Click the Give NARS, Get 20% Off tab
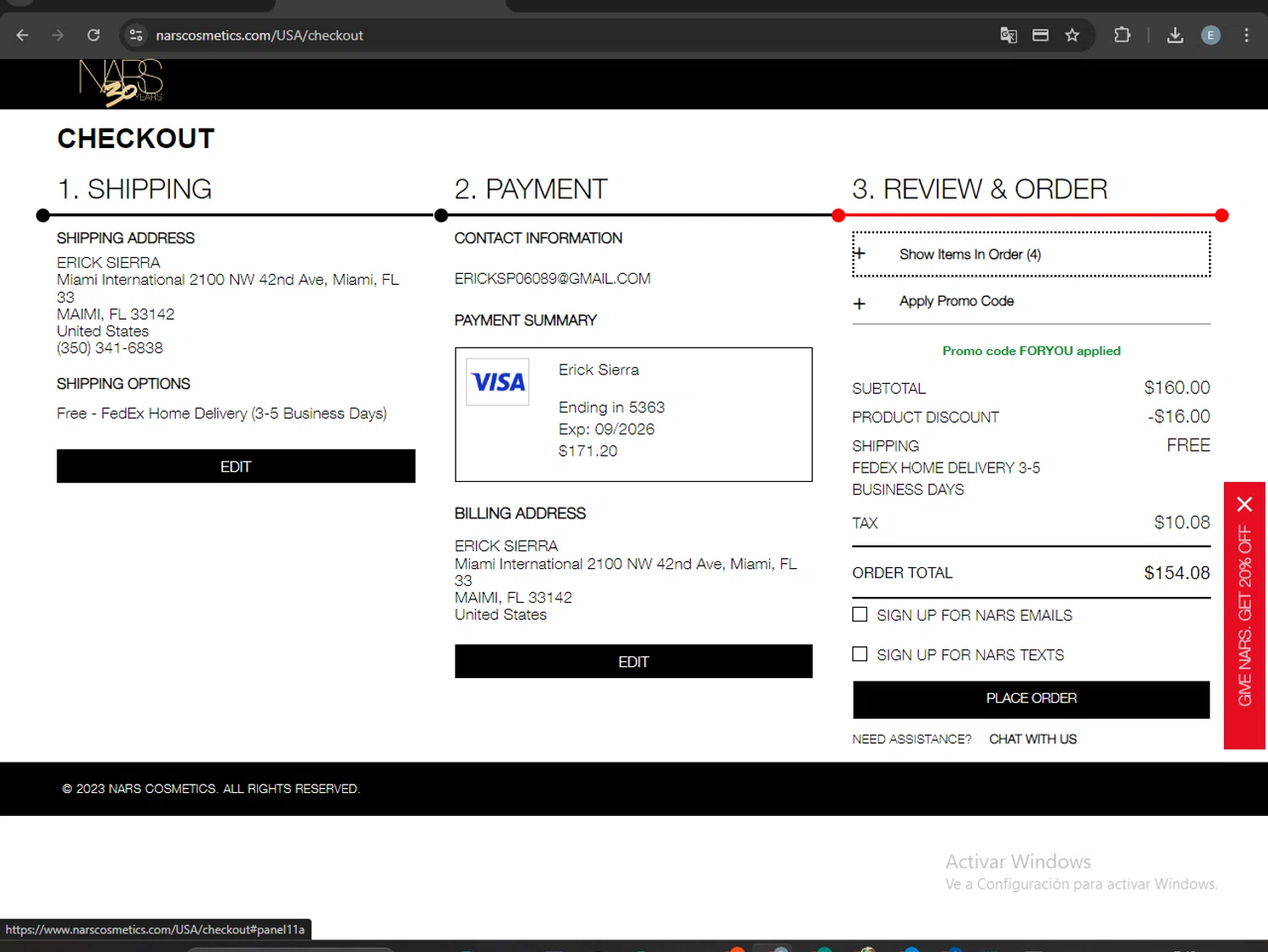Screen dimensions: 1268x952 [1244, 616]
